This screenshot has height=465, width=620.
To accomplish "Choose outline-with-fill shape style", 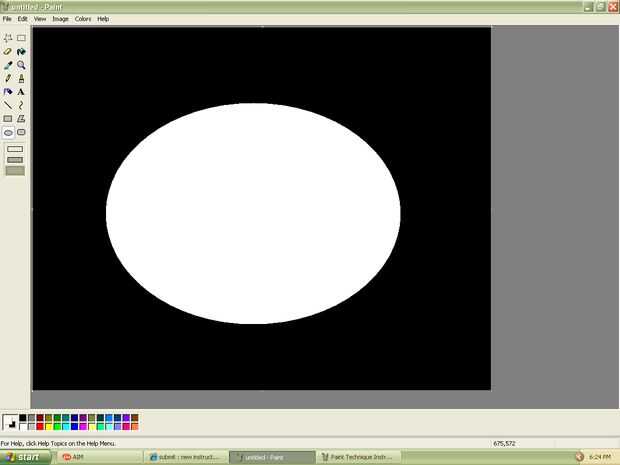I will tap(15, 159).
